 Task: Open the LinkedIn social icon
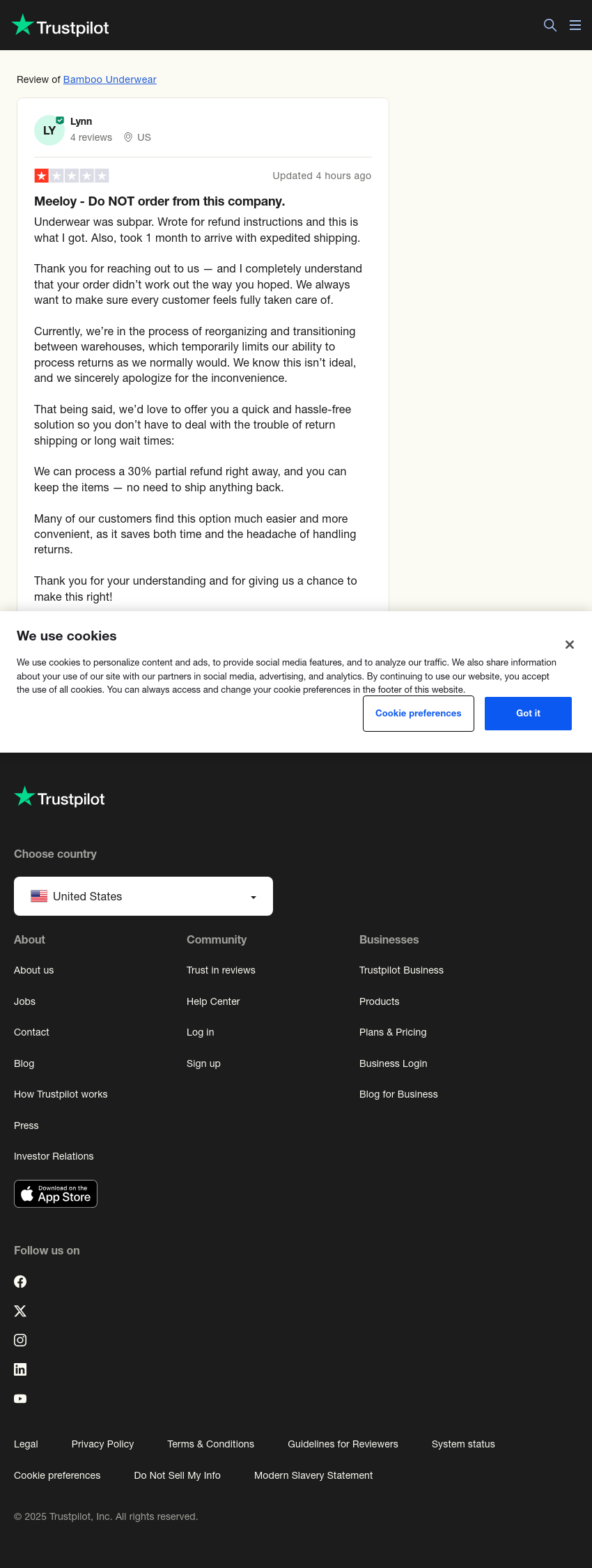point(20,1369)
